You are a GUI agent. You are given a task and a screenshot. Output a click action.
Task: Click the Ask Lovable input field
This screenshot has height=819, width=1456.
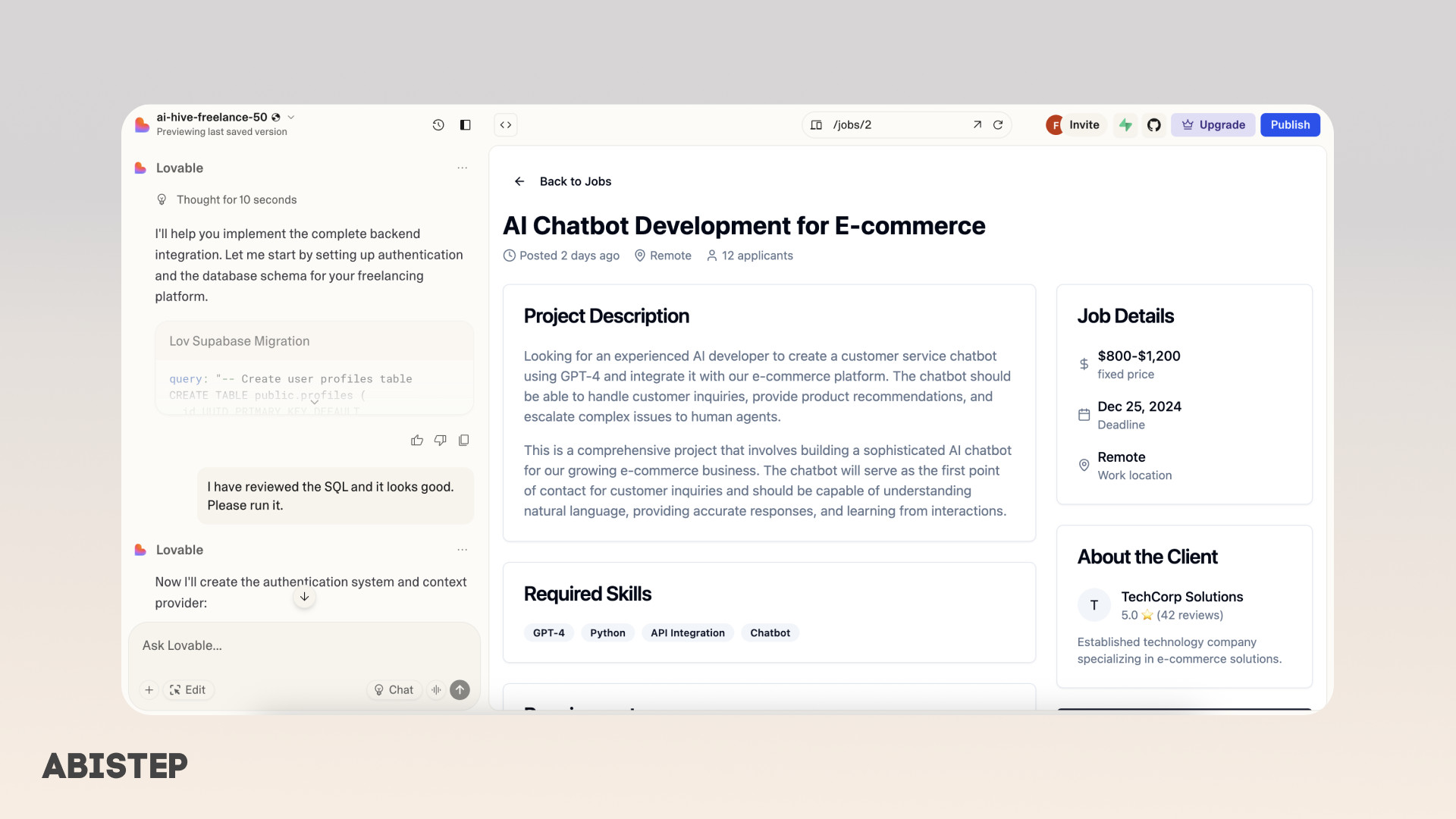pos(303,646)
